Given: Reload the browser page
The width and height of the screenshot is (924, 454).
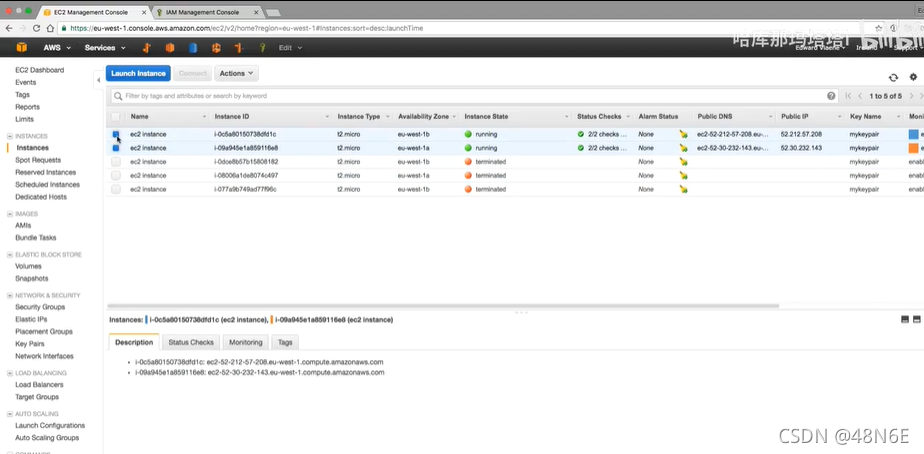Looking at the screenshot, I should click(37, 28).
